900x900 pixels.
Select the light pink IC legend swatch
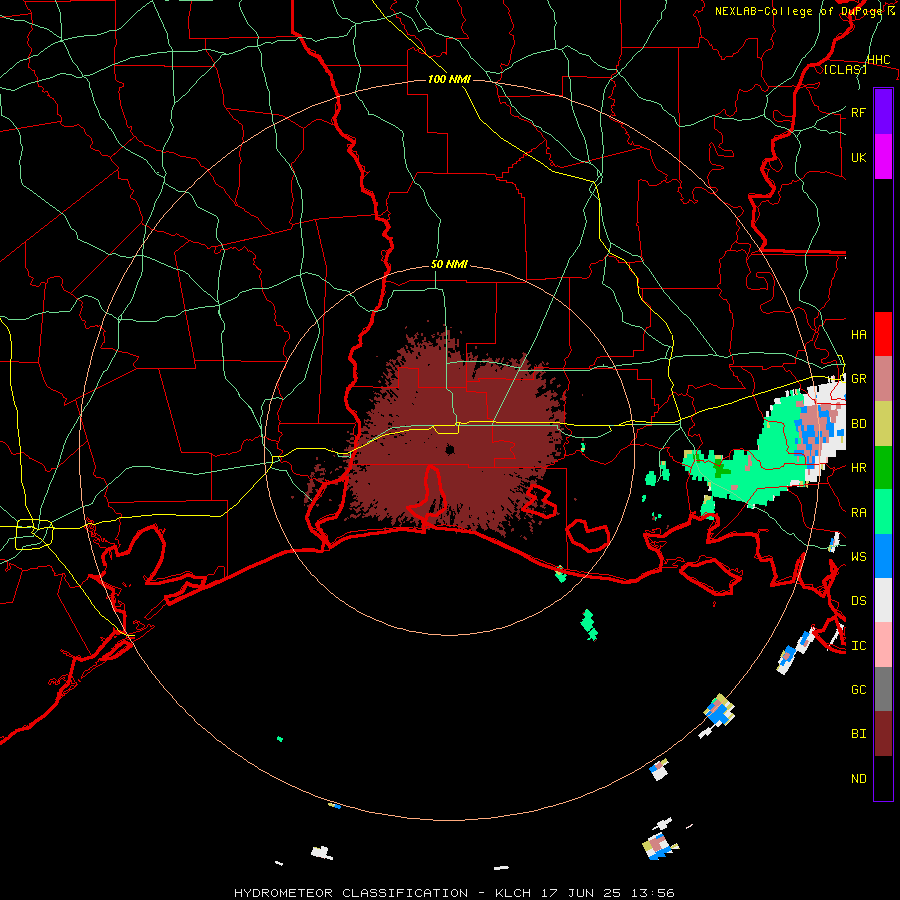(883, 645)
